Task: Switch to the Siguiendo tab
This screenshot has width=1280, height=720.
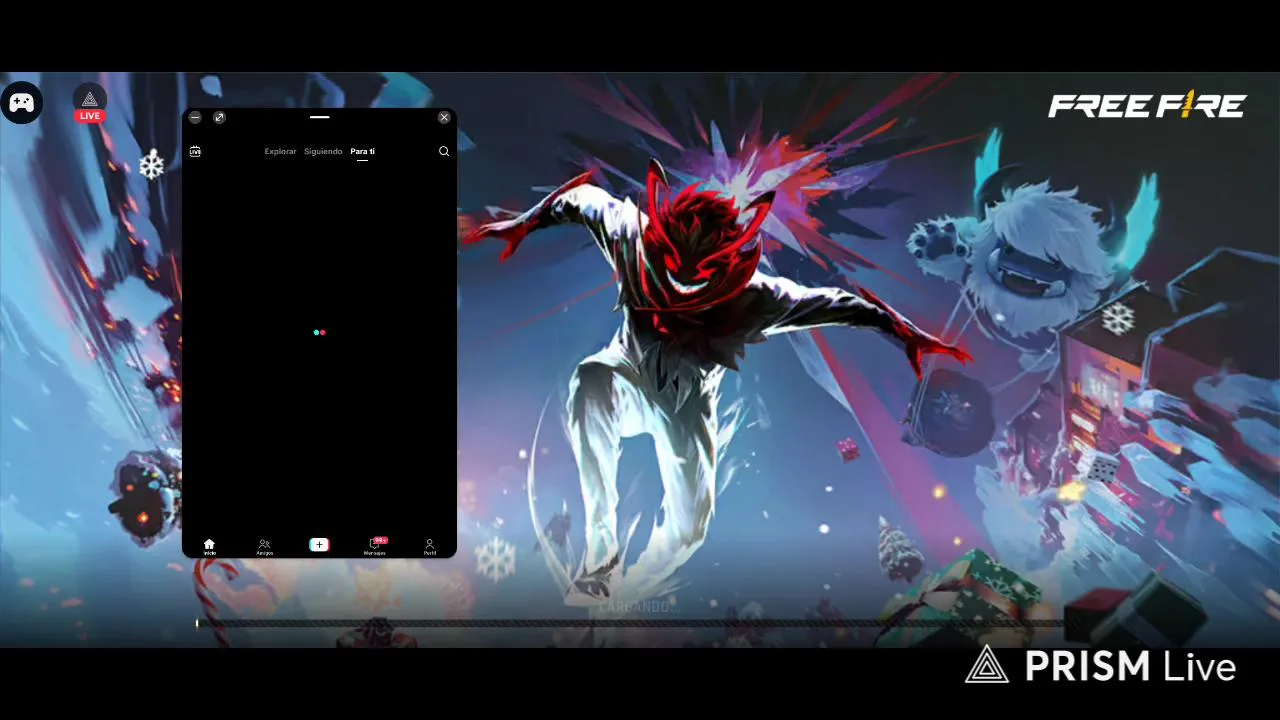Action: pos(323,151)
